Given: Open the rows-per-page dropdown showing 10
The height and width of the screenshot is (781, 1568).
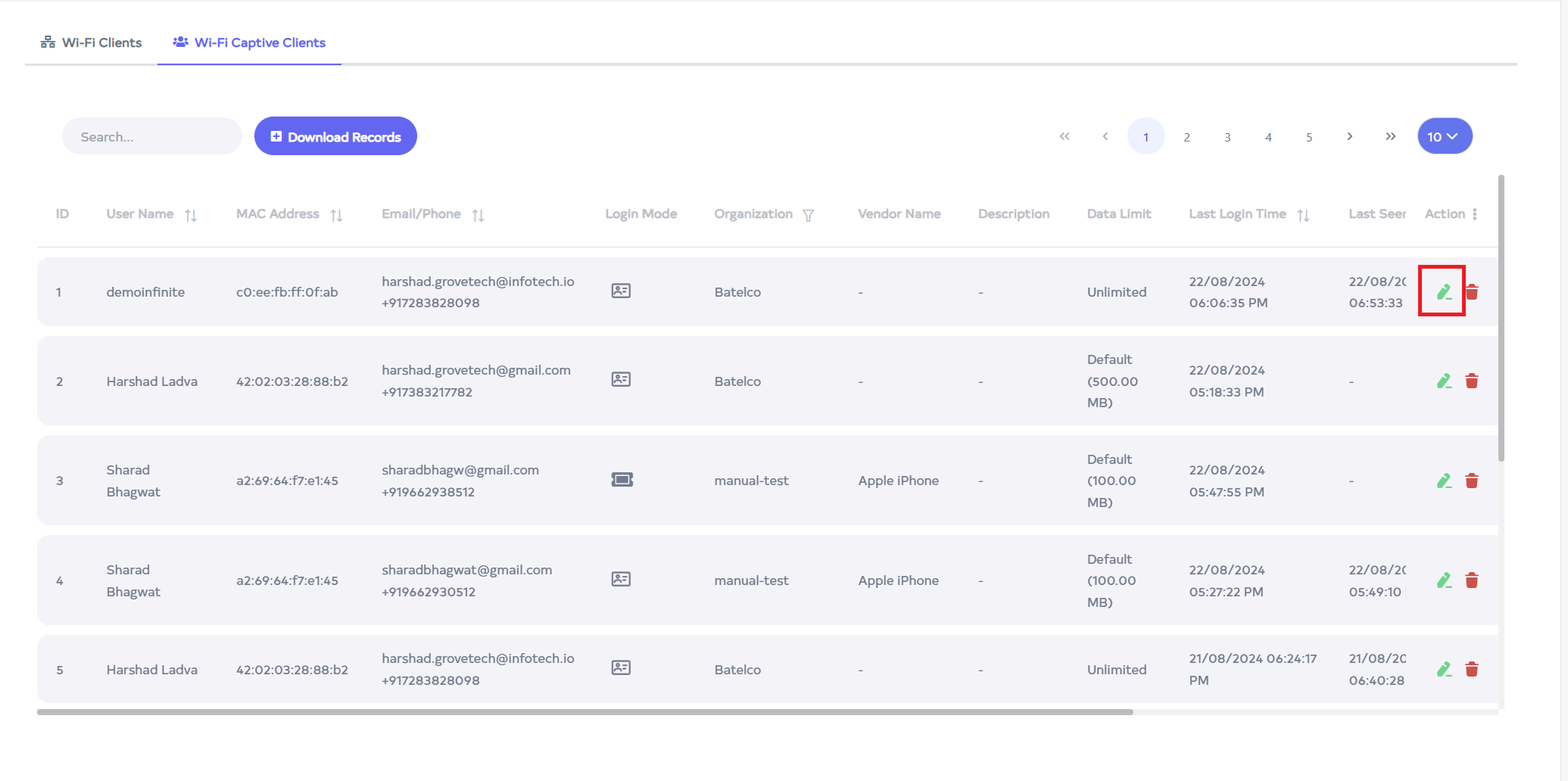Looking at the screenshot, I should (x=1444, y=136).
